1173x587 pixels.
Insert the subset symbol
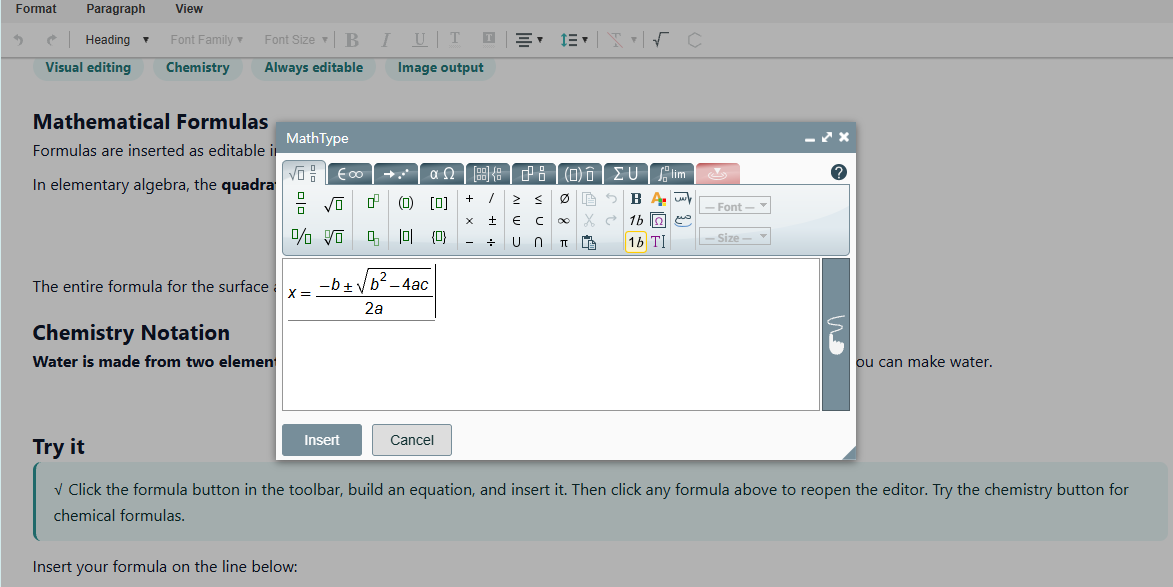[539, 221]
